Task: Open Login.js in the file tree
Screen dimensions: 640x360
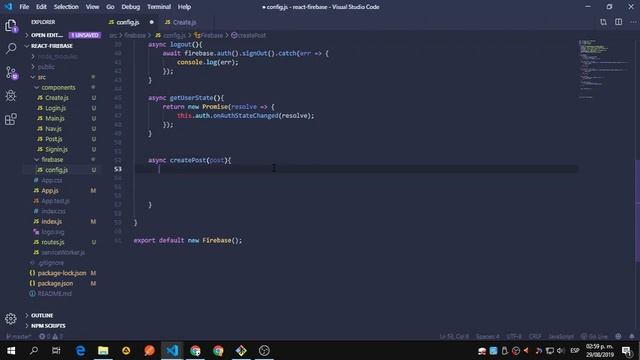Action: (x=55, y=108)
